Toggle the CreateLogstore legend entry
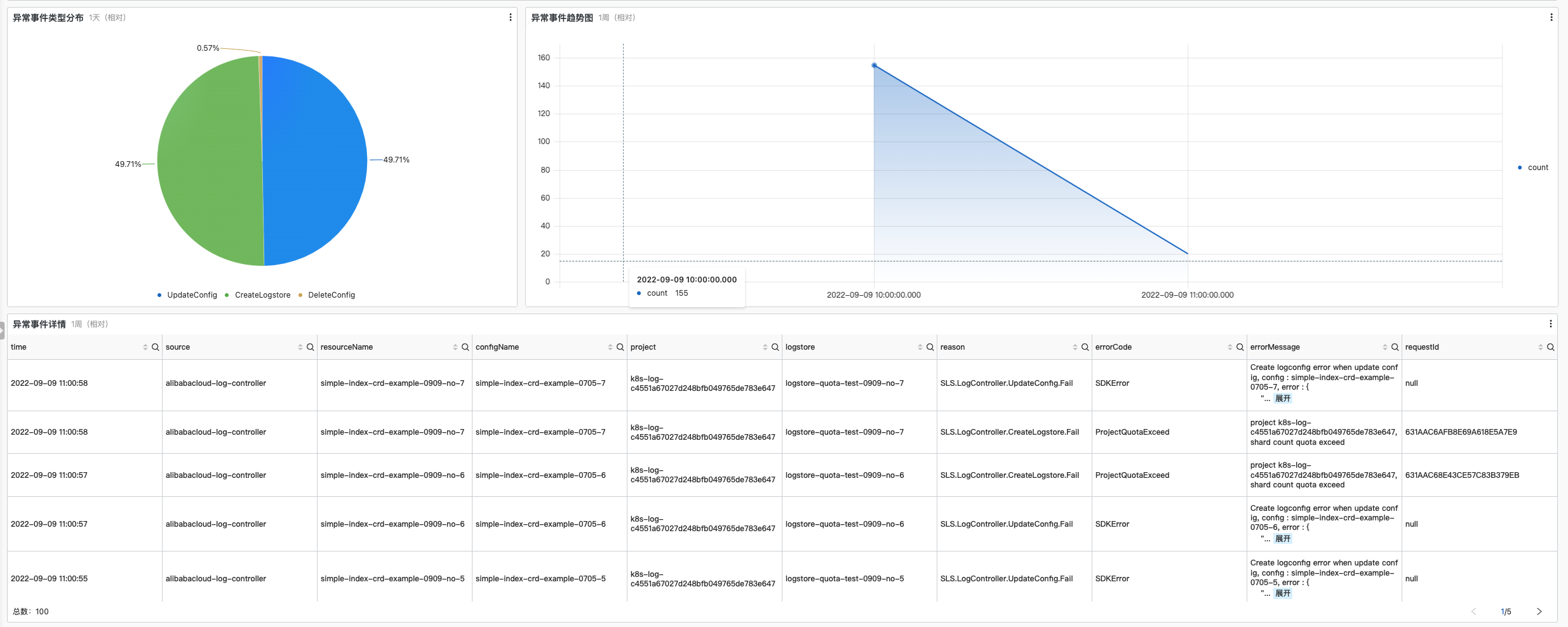1568x627 pixels. (260, 294)
